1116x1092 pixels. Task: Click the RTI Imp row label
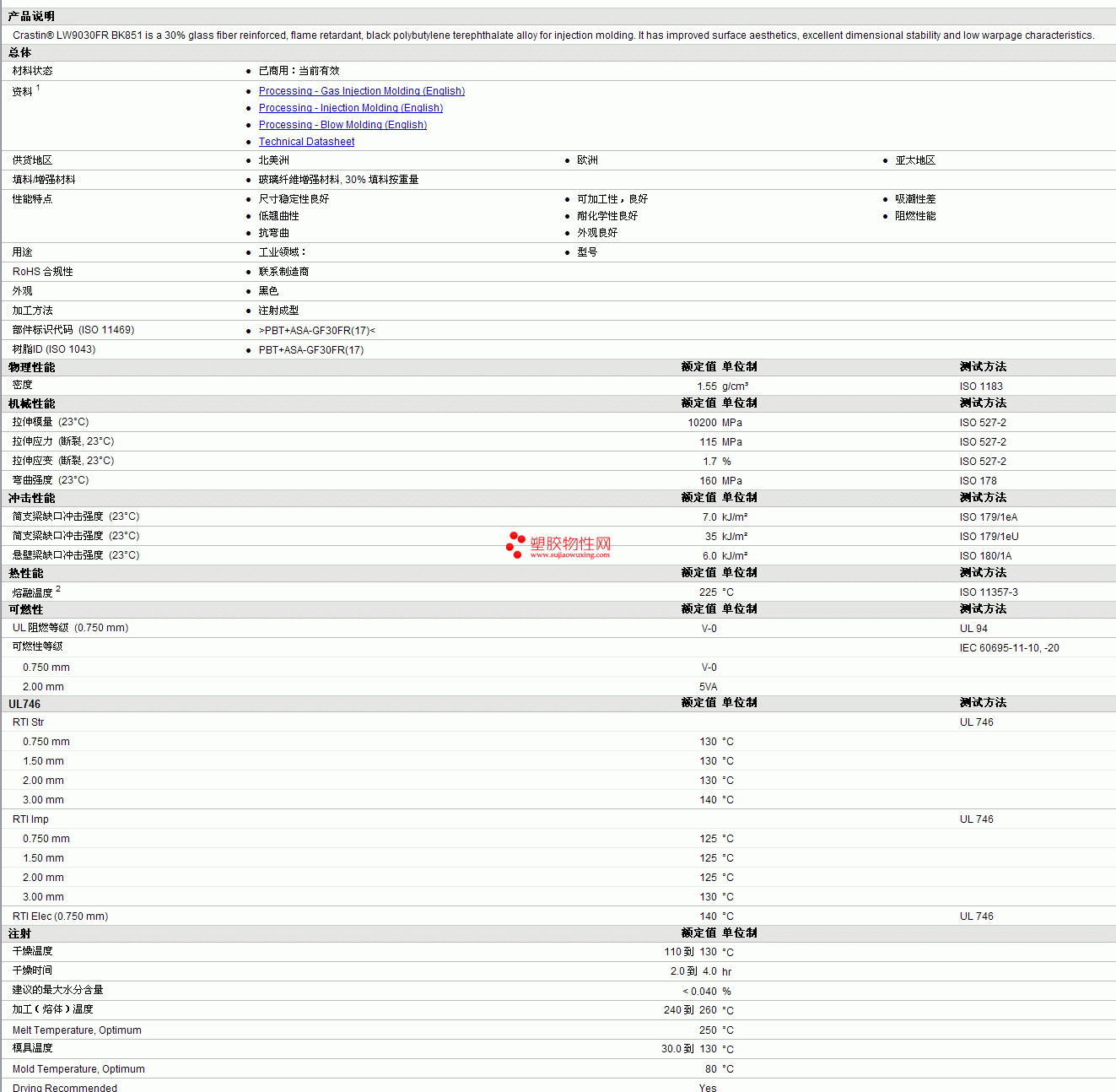point(30,819)
